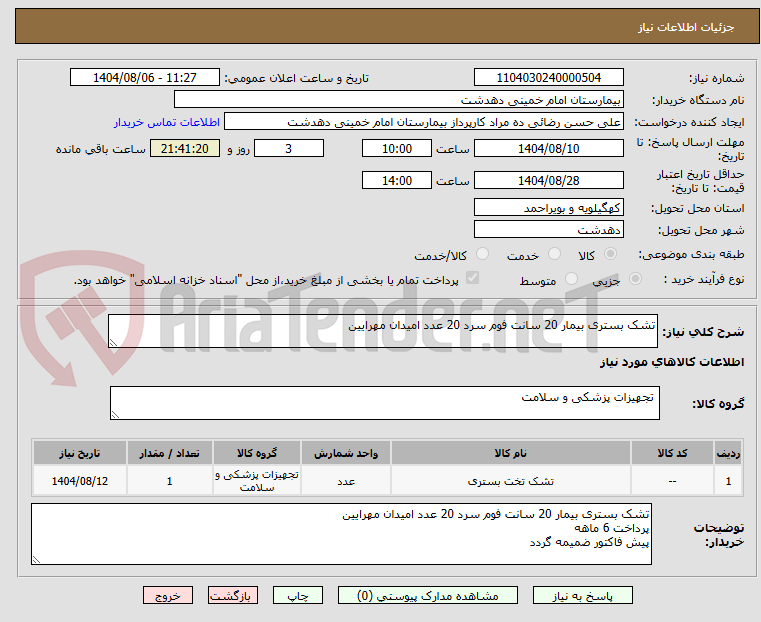Click the توضیحات خریدار text area
Viewport: 761px width, 622px height.
[x=341, y=534]
